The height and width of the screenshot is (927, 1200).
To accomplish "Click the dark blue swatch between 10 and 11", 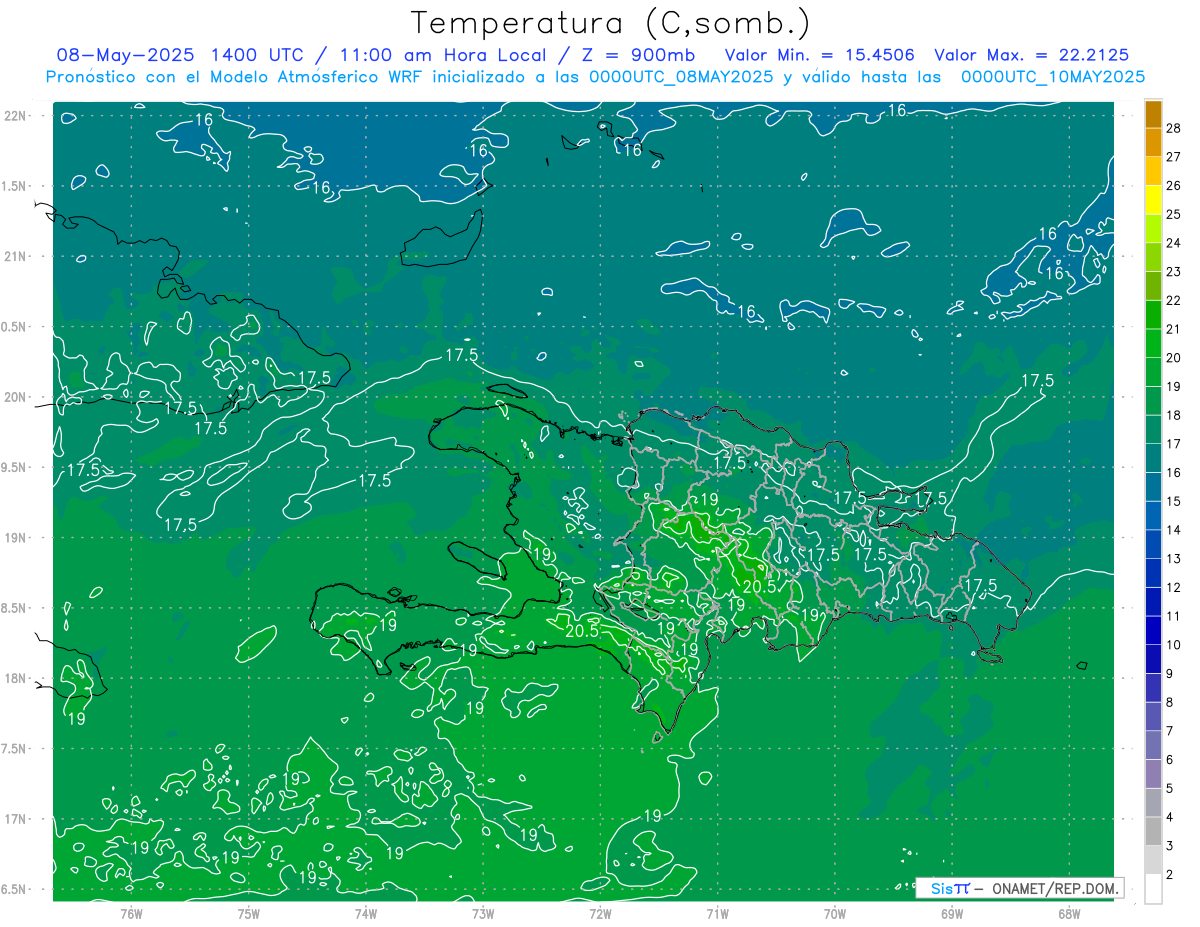I will (x=1154, y=630).
